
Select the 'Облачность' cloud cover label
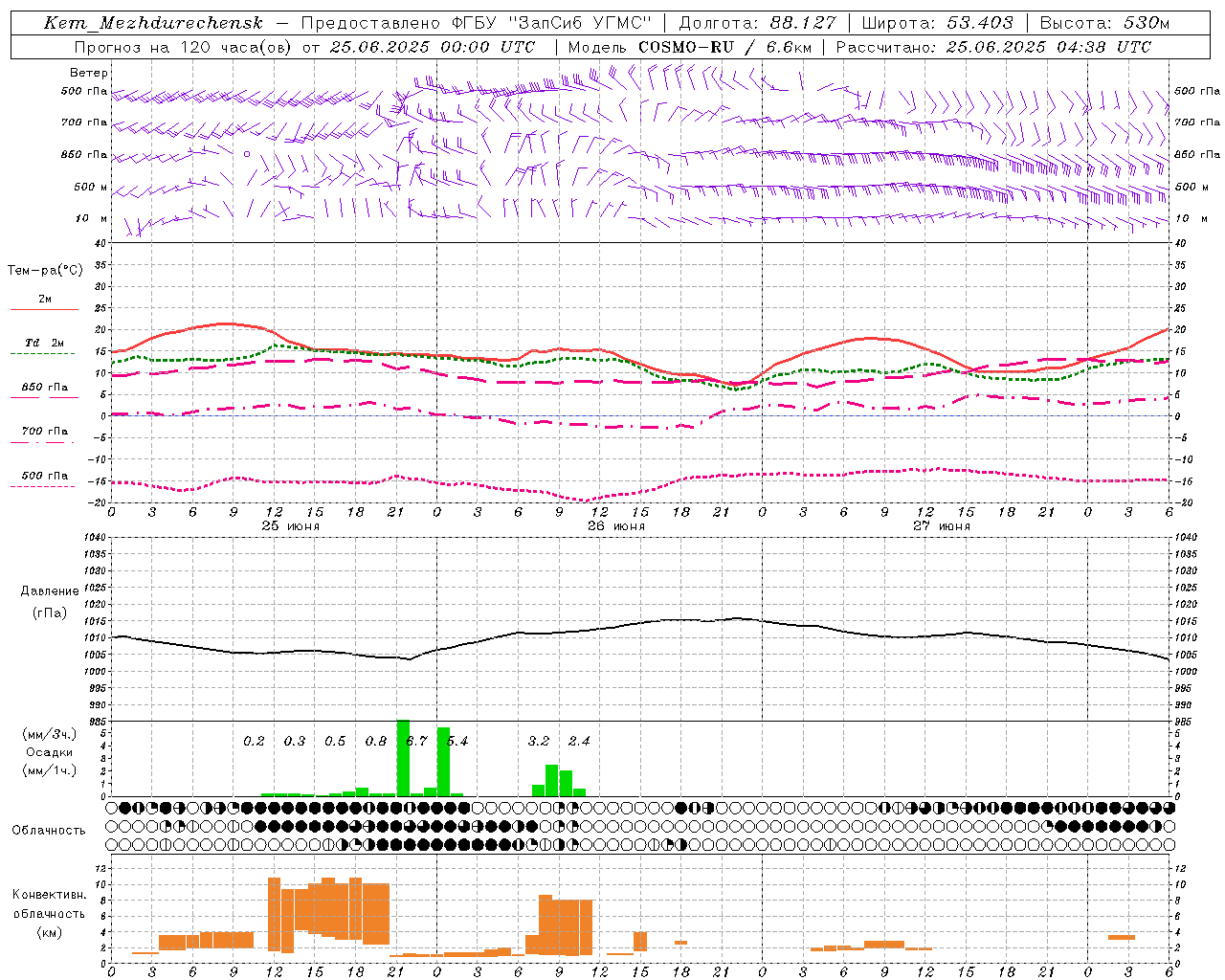(49, 831)
